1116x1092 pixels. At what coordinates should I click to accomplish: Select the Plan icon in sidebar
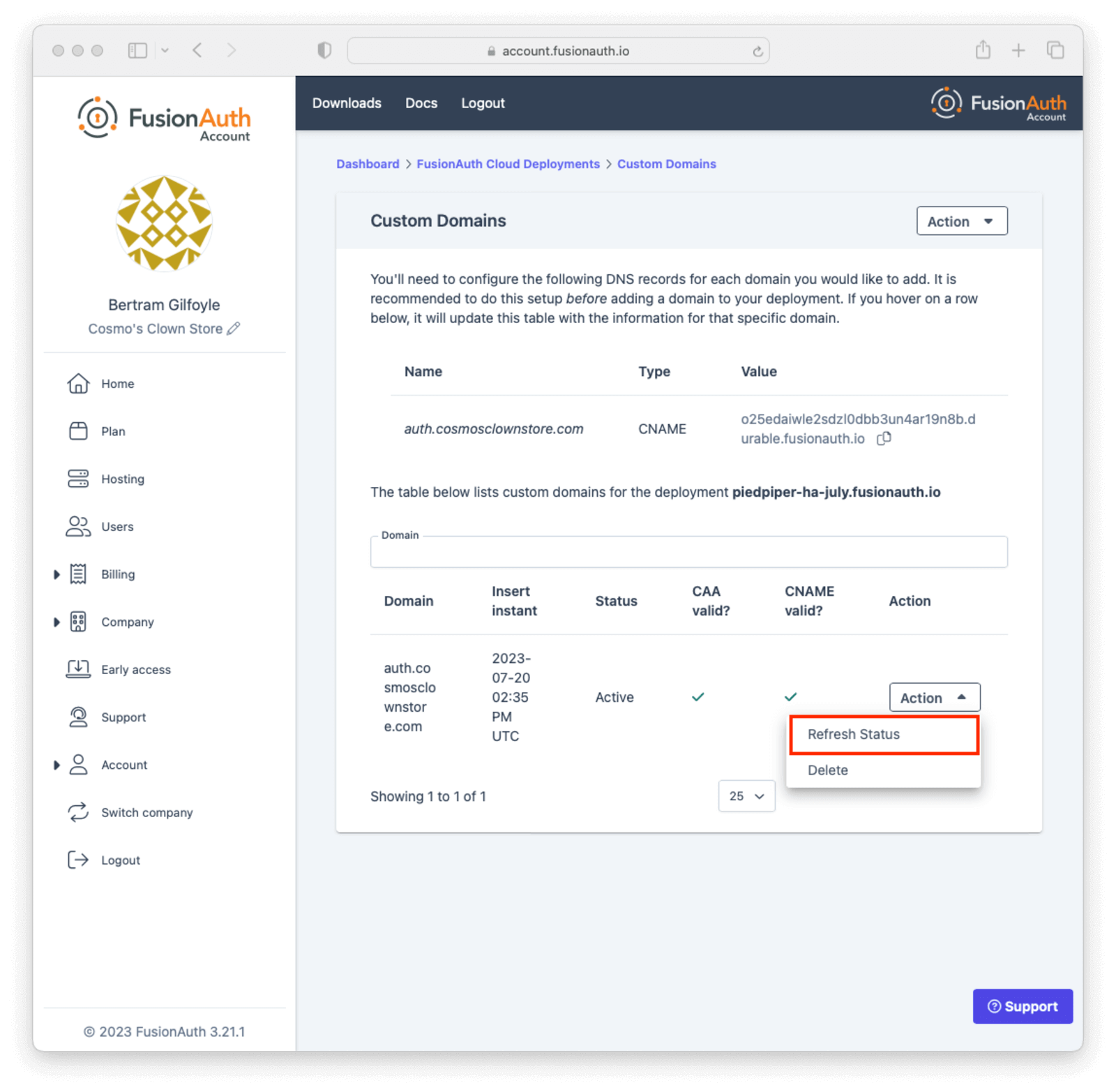point(79,431)
